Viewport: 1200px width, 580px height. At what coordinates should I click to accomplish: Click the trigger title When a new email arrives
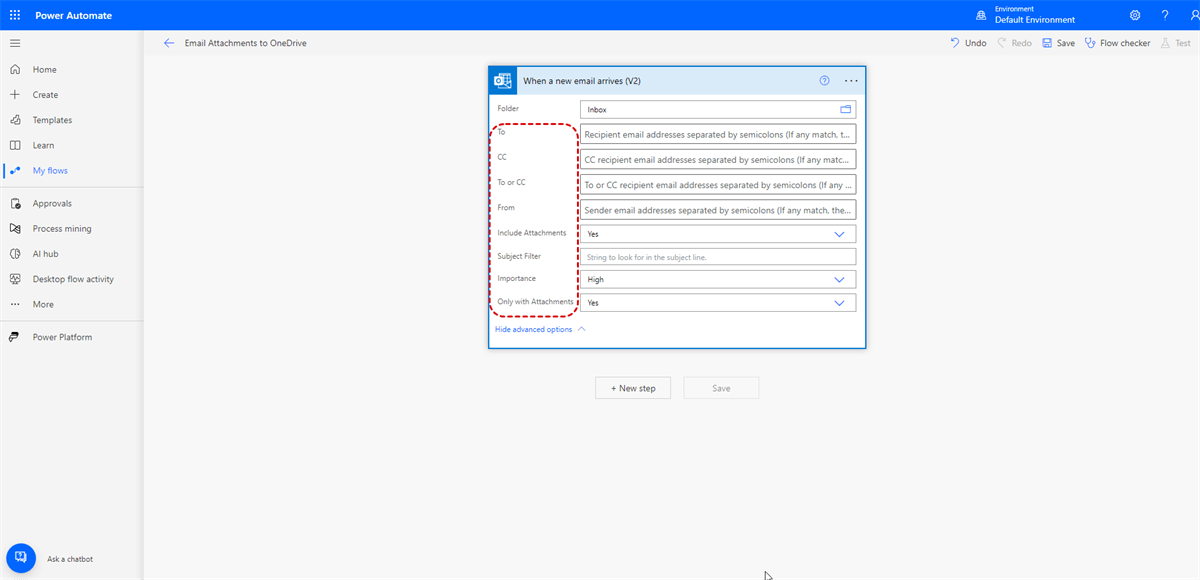coord(583,81)
